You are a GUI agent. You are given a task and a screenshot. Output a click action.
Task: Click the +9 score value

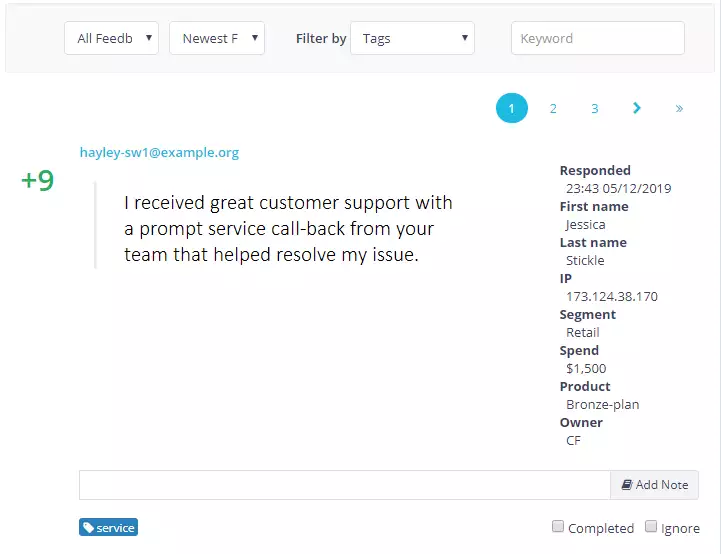38,180
